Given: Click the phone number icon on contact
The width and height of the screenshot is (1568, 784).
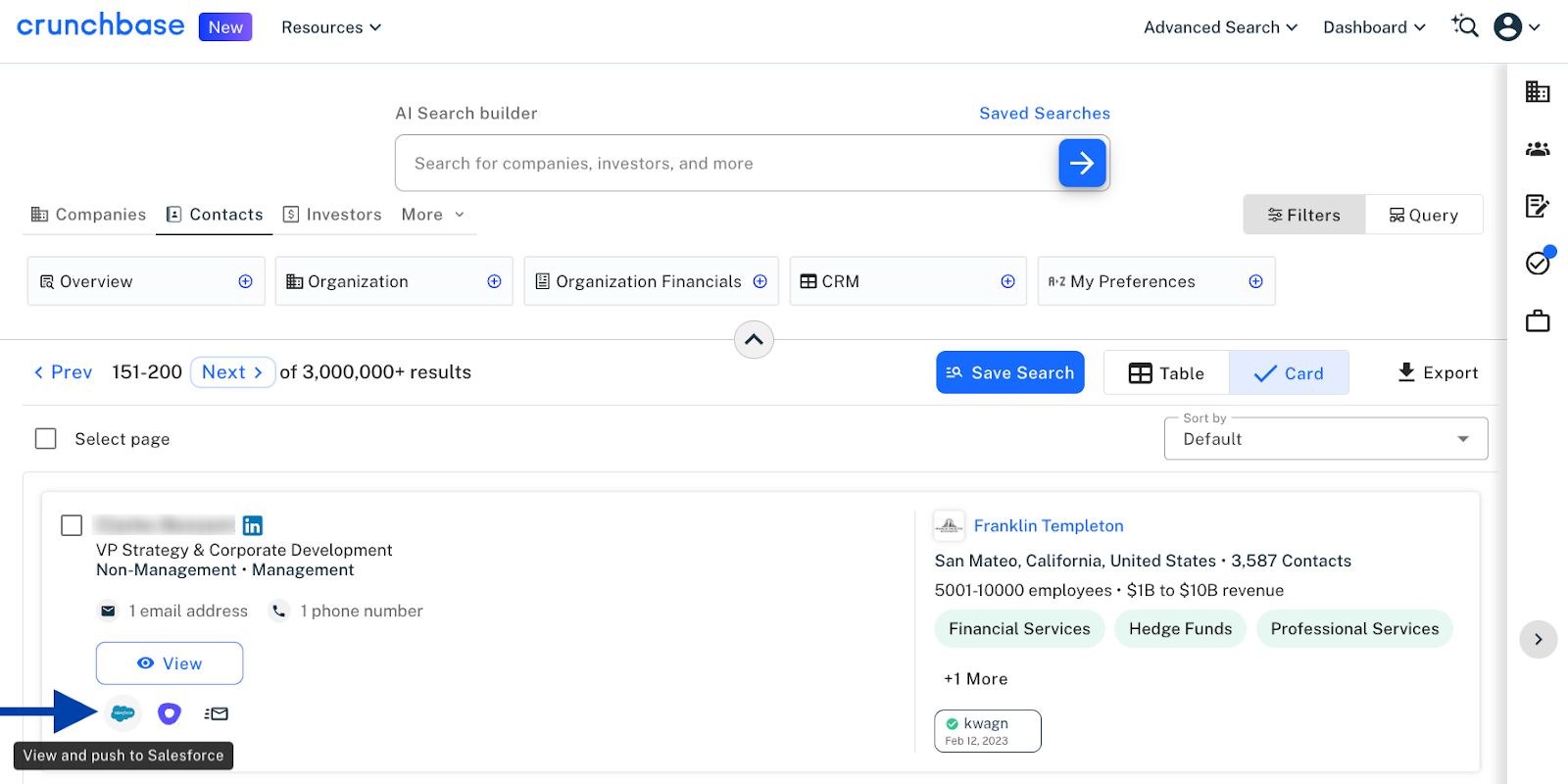Looking at the screenshot, I should tap(279, 611).
